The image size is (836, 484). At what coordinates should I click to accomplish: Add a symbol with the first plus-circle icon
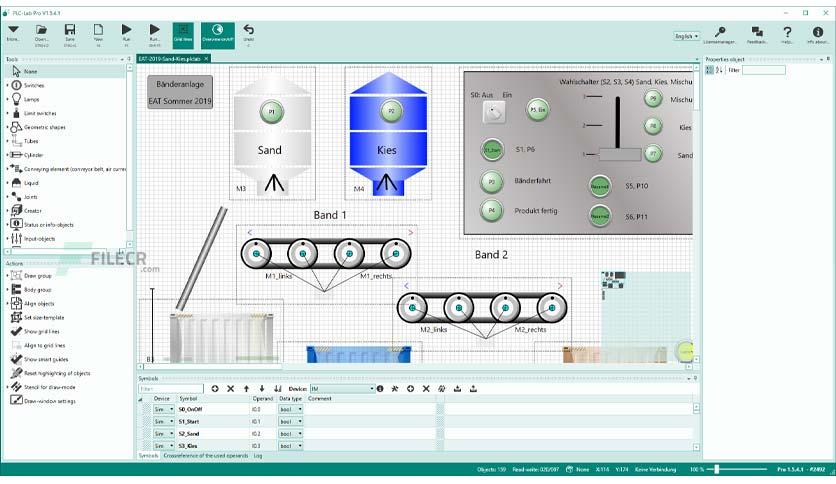point(215,389)
